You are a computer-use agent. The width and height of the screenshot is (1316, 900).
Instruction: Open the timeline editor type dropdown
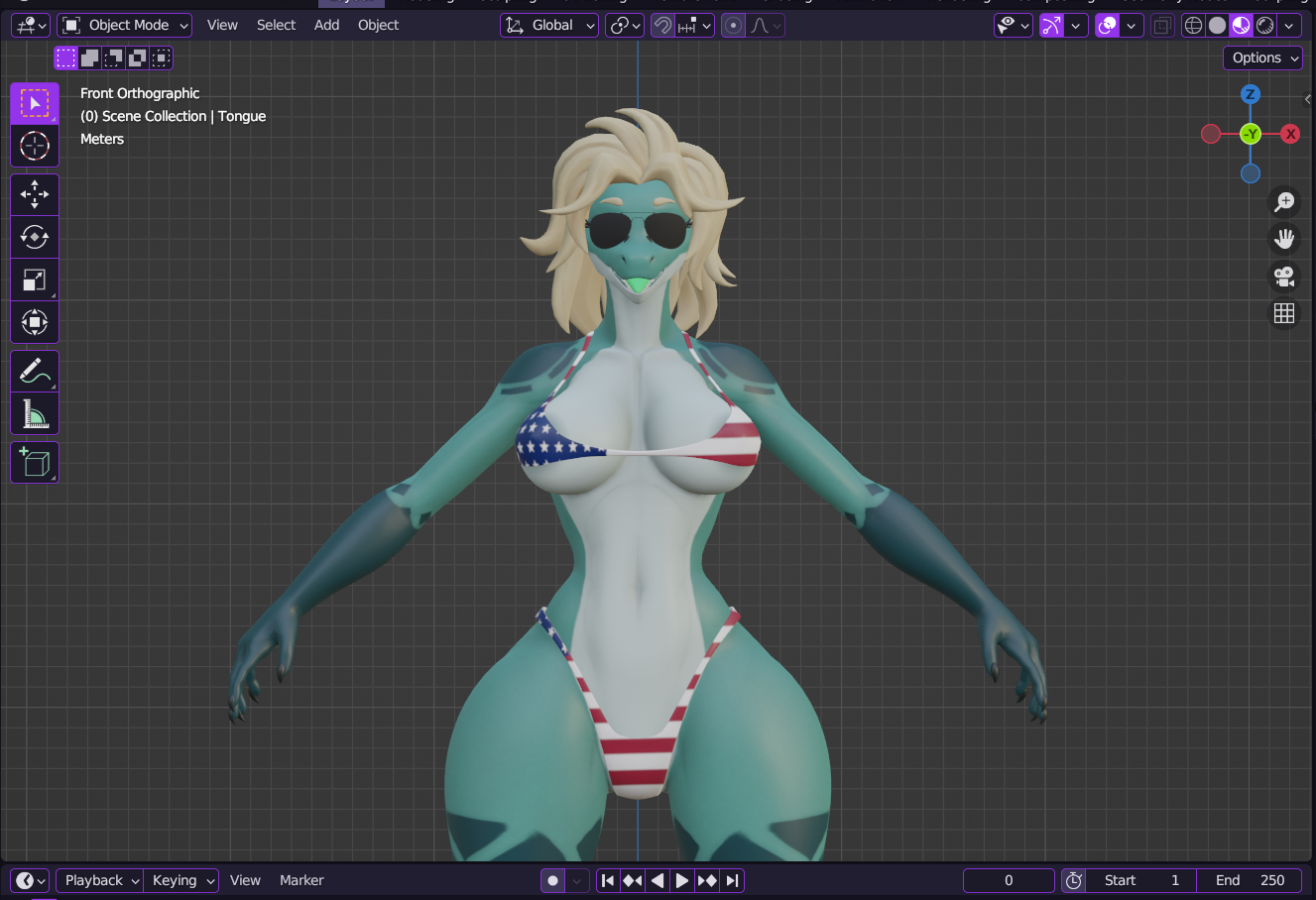pos(31,880)
